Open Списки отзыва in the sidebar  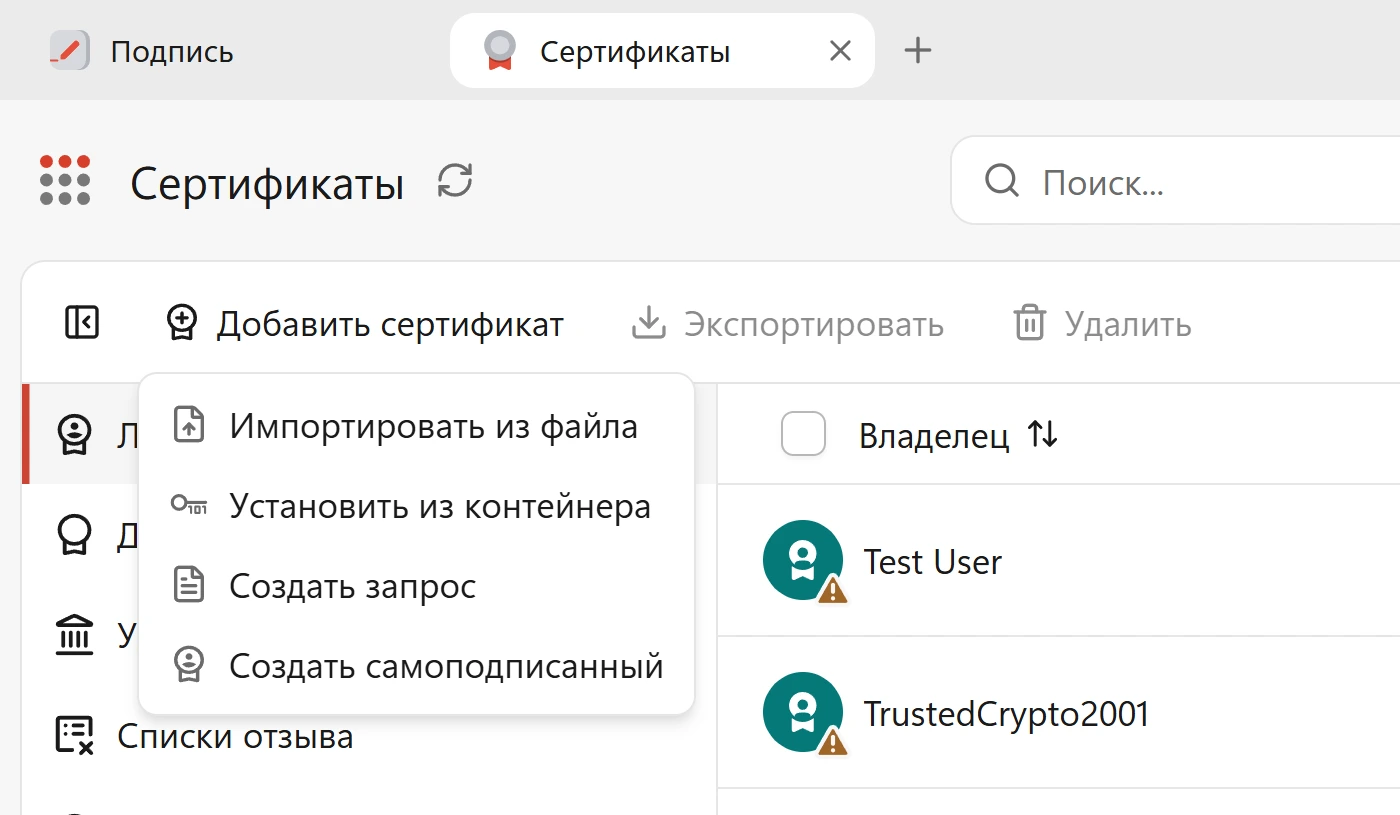236,736
